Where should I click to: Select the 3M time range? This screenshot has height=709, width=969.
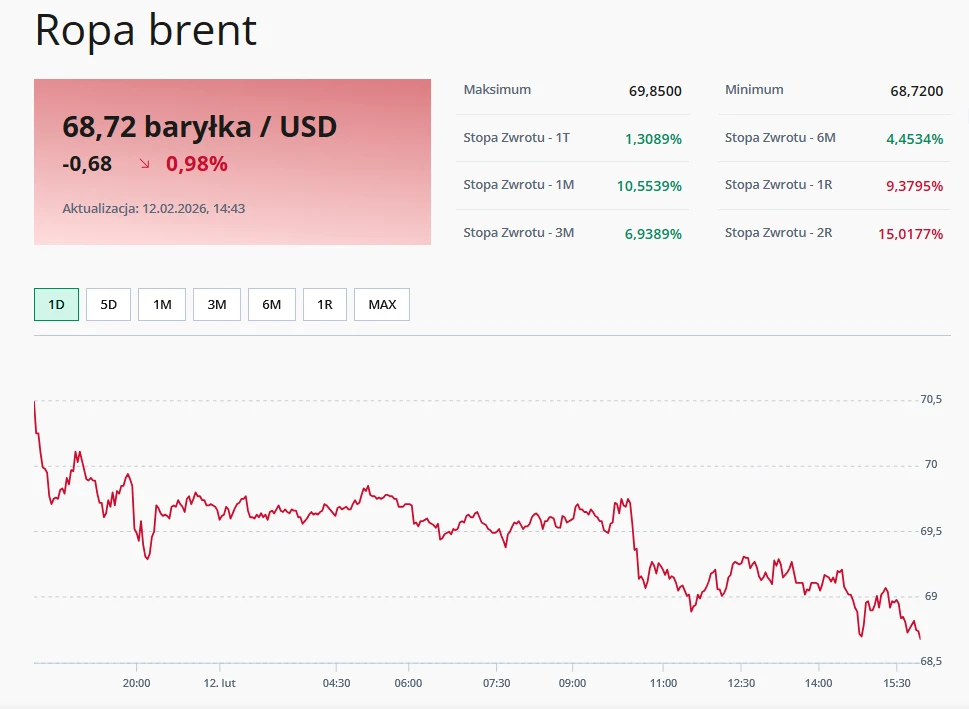point(217,304)
